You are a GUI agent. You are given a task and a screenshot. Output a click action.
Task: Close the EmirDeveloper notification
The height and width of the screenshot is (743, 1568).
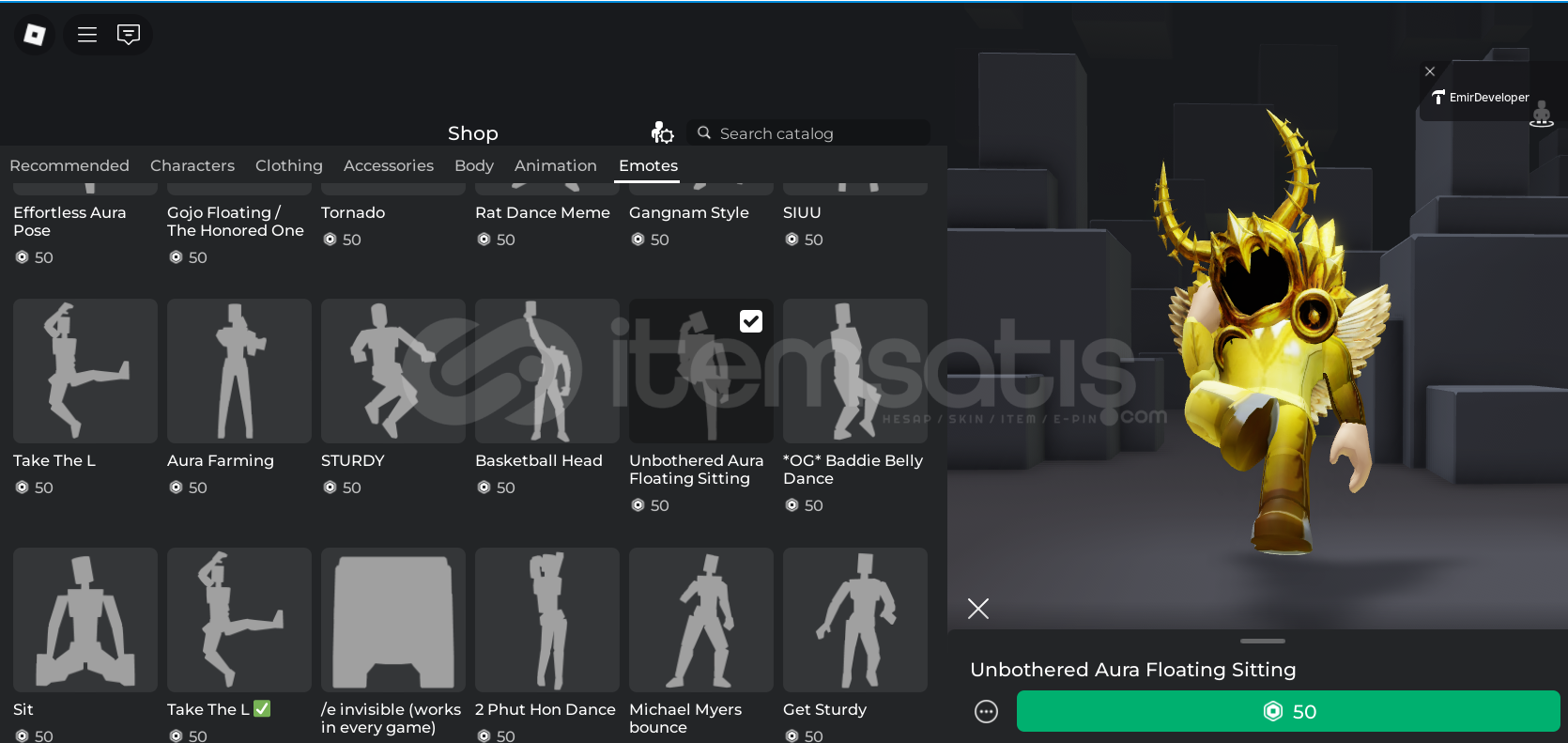point(1430,71)
